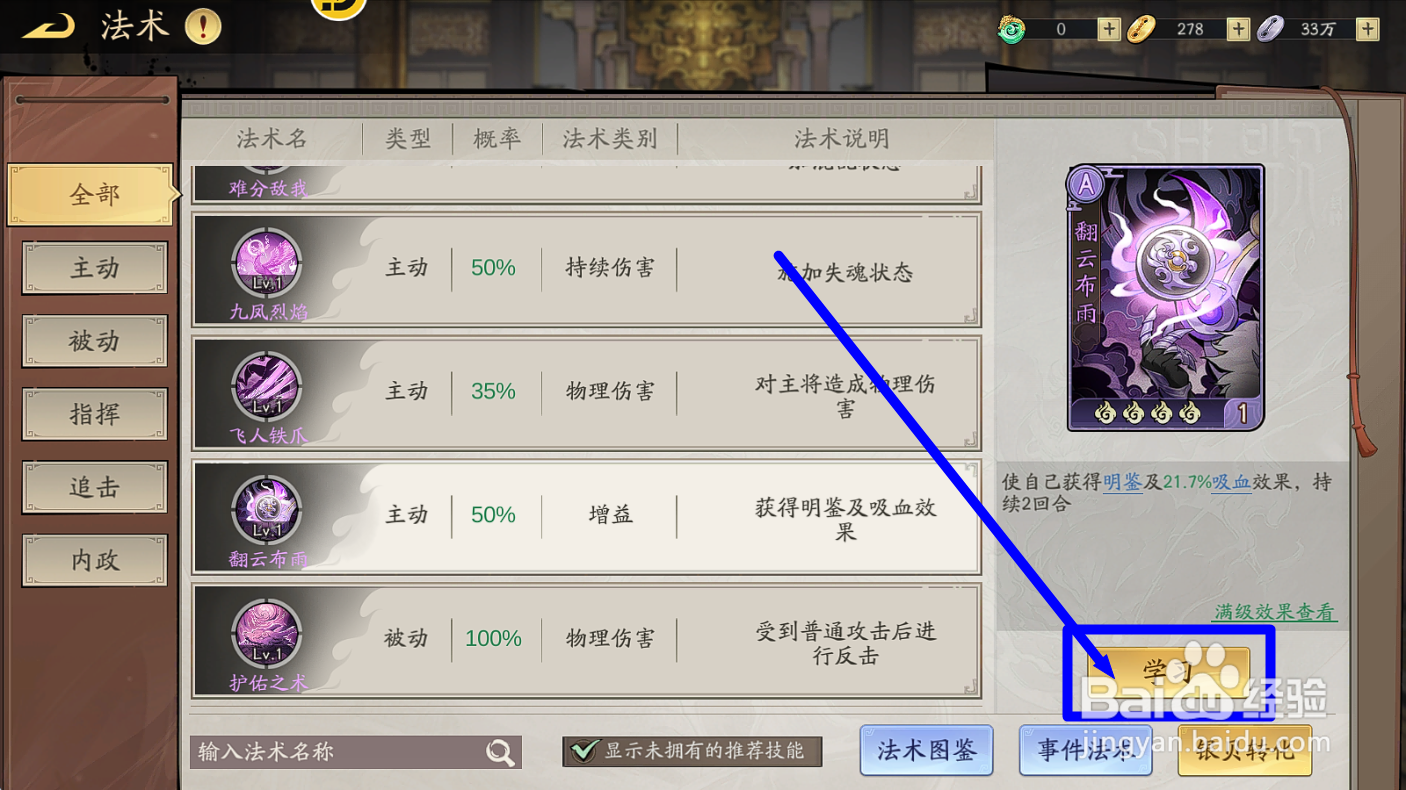The width and height of the screenshot is (1406, 790).
Task: Click the magnifier search icon
Action: (500, 752)
